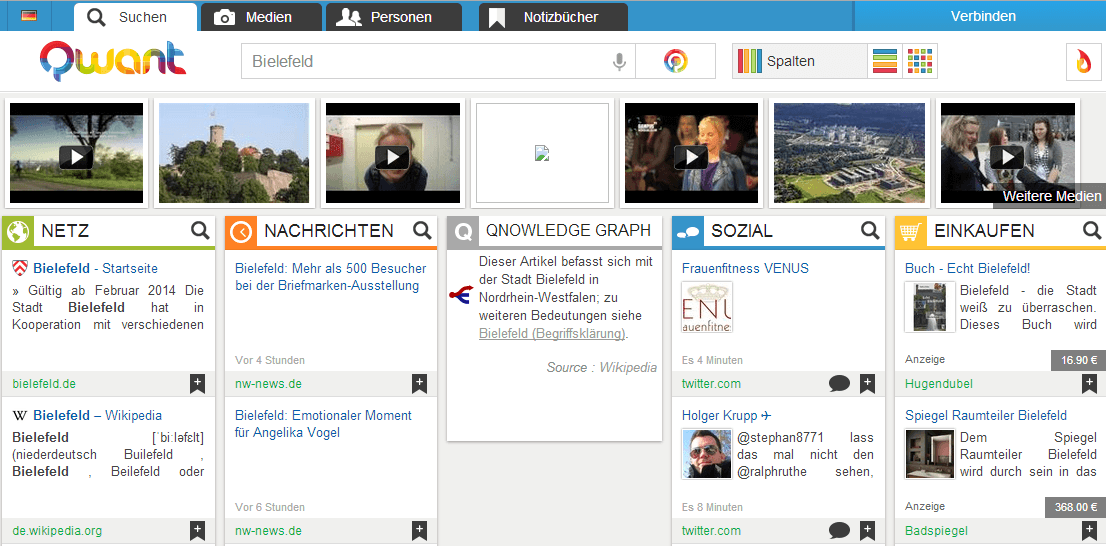The image size is (1106, 546).
Task: Click the QNOWLEDGE GRAPH Q icon
Action: pyautogui.click(x=463, y=231)
